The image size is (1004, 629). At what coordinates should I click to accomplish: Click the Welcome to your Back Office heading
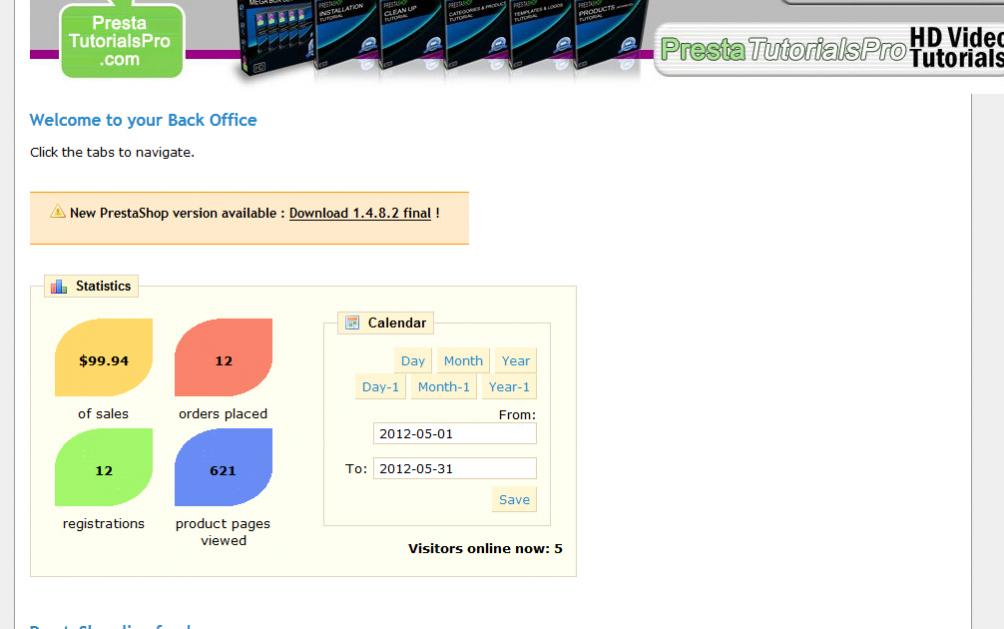coord(143,120)
